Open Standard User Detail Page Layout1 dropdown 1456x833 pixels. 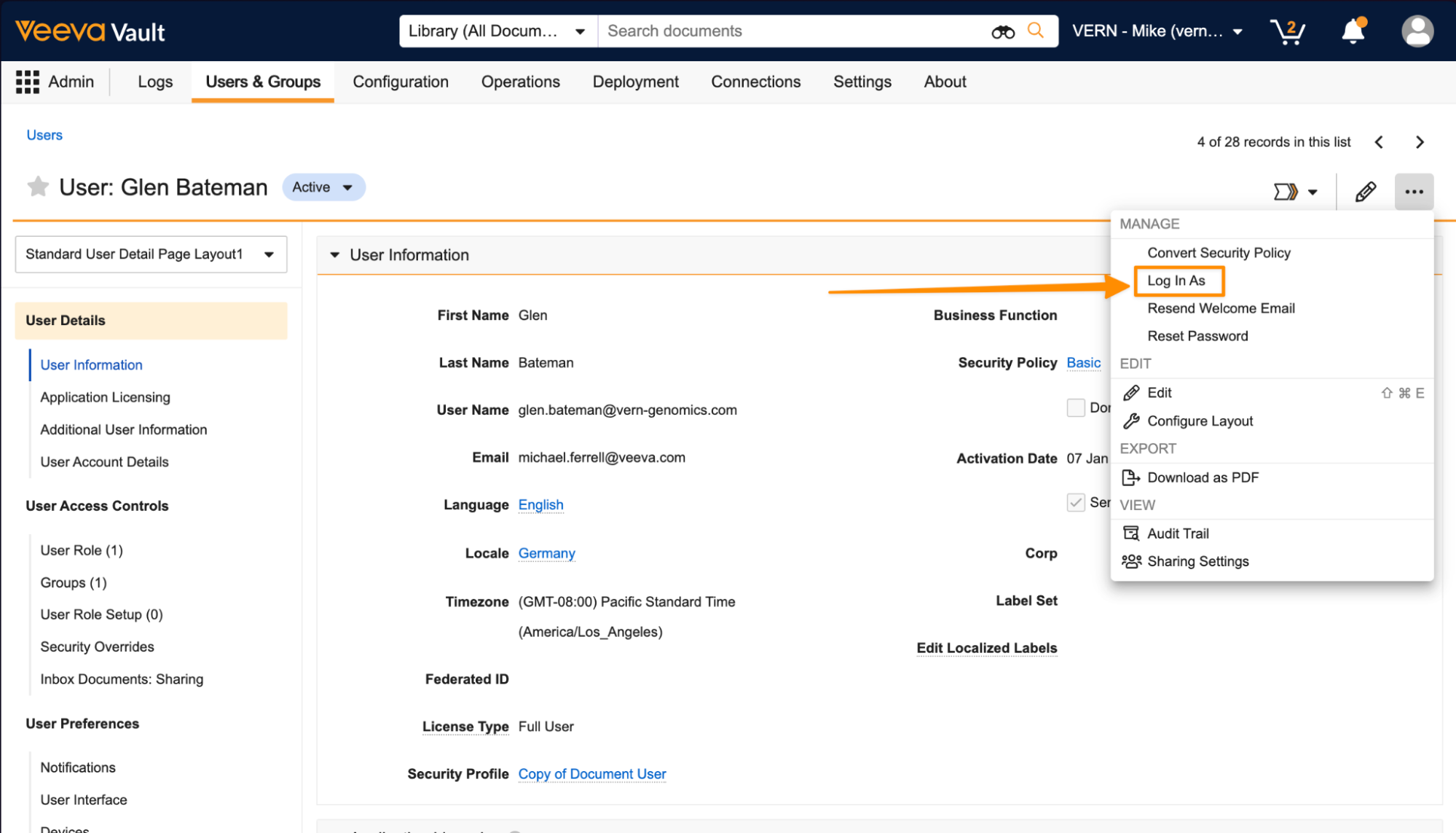coord(151,254)
